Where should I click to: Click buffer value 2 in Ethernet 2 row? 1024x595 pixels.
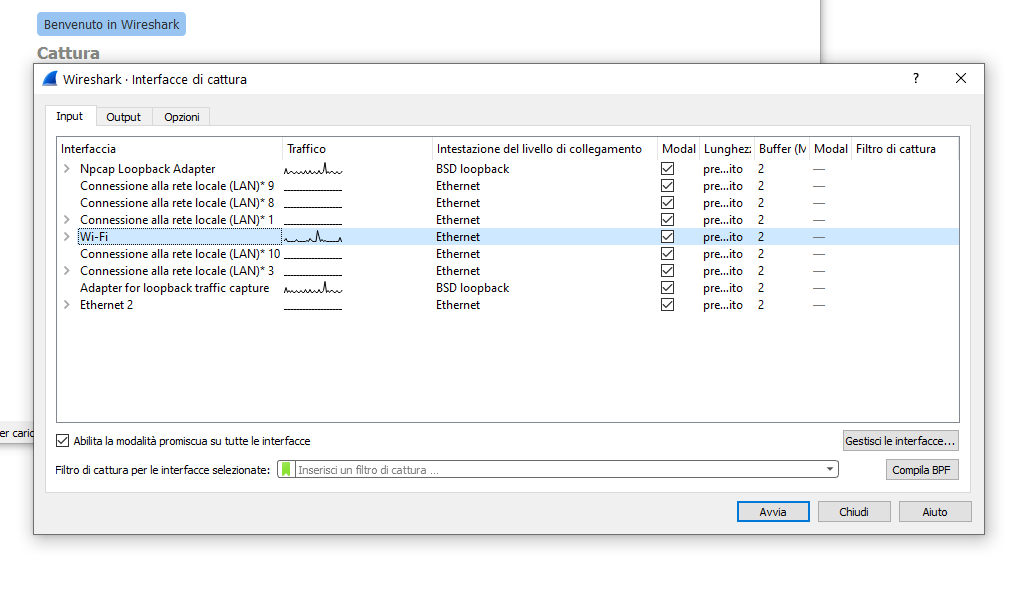[761, 304]
